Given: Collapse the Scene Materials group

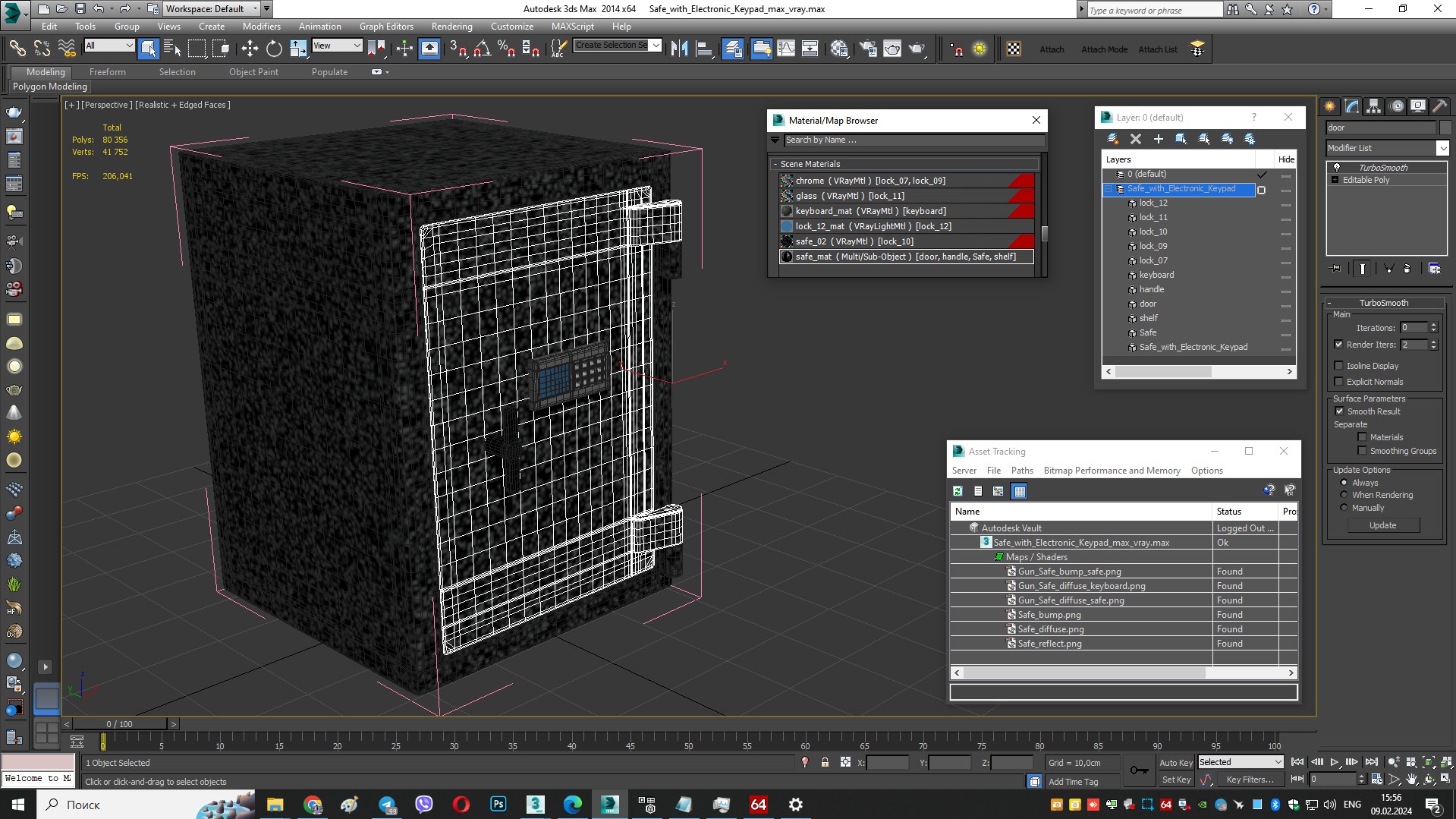Looking at the screenshot, I should [775, 164].
